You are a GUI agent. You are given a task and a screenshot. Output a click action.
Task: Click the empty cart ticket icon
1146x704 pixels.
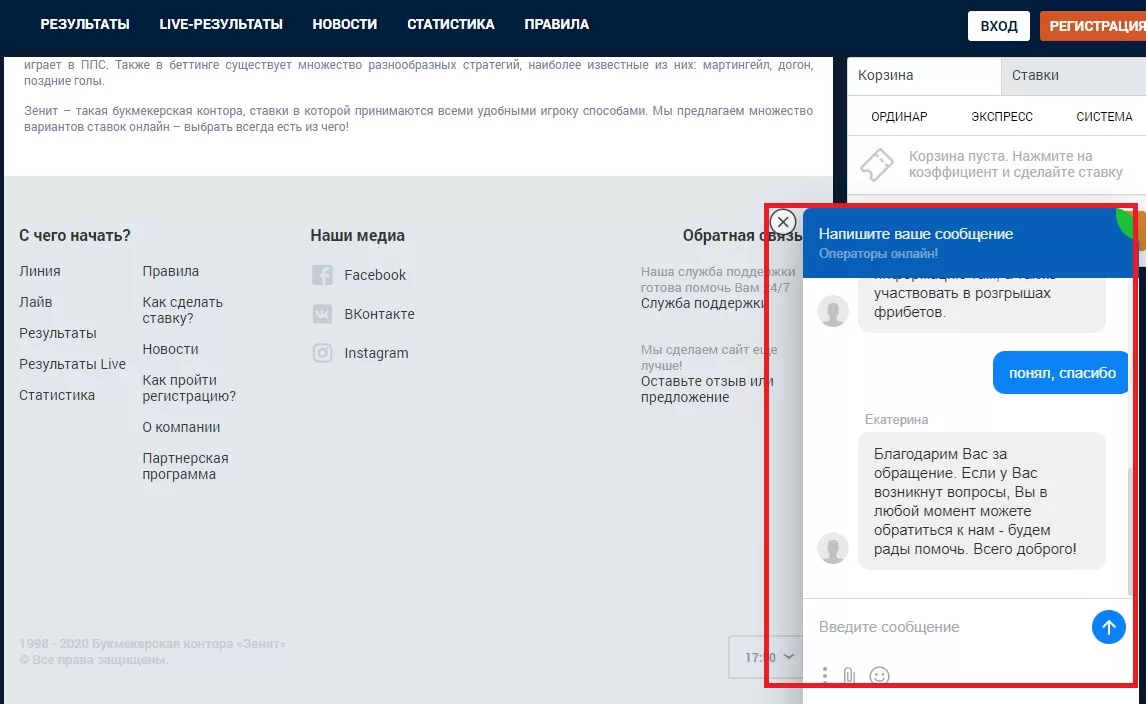876,165
